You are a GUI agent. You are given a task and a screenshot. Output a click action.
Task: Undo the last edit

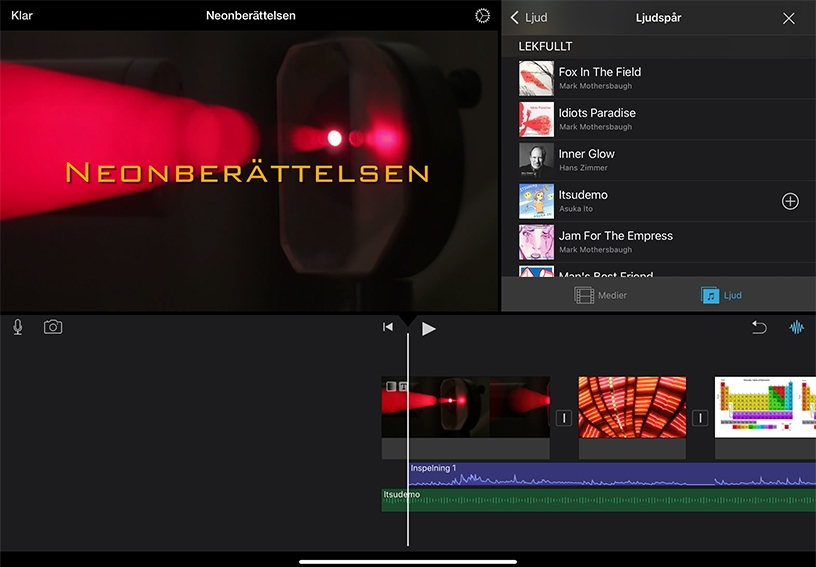(x=759, y=327)
